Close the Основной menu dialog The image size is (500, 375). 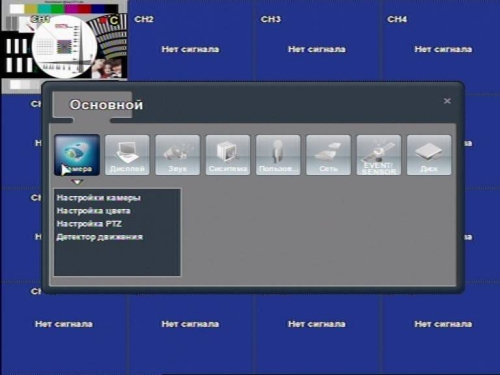[447, 101]
